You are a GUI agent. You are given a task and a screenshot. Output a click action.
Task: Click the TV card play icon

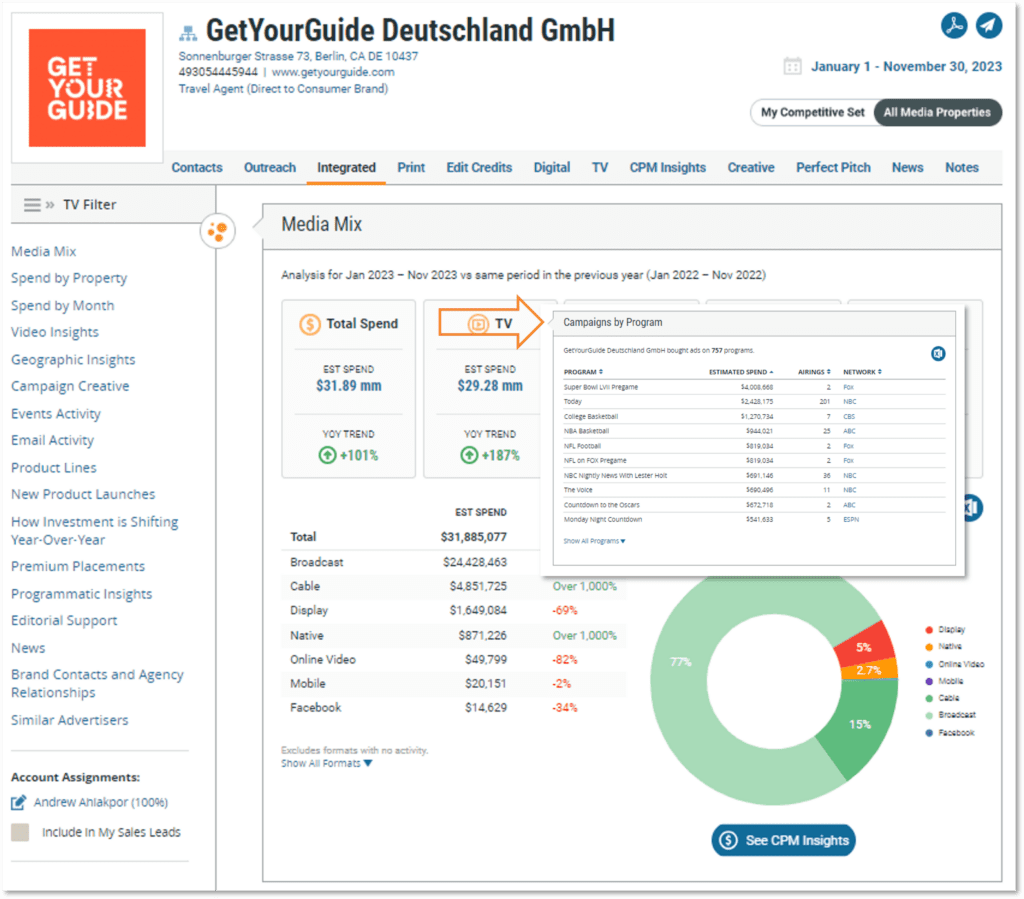tap(478, 324)
